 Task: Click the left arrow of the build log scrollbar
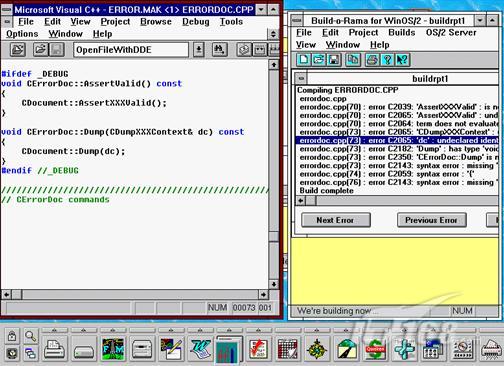coord(301,201)
